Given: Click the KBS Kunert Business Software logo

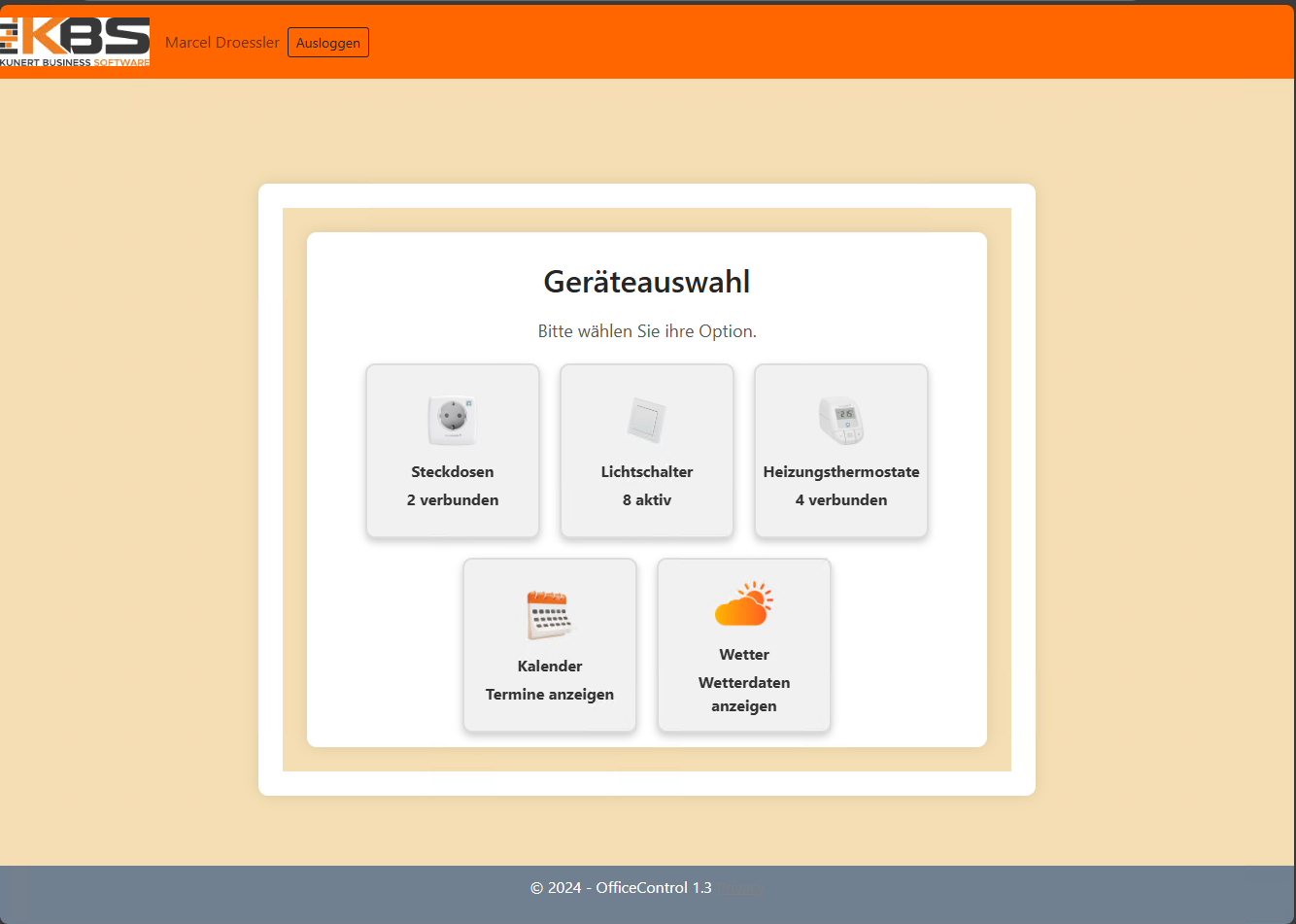Looking at the screenshot, I should coord(75,42).
